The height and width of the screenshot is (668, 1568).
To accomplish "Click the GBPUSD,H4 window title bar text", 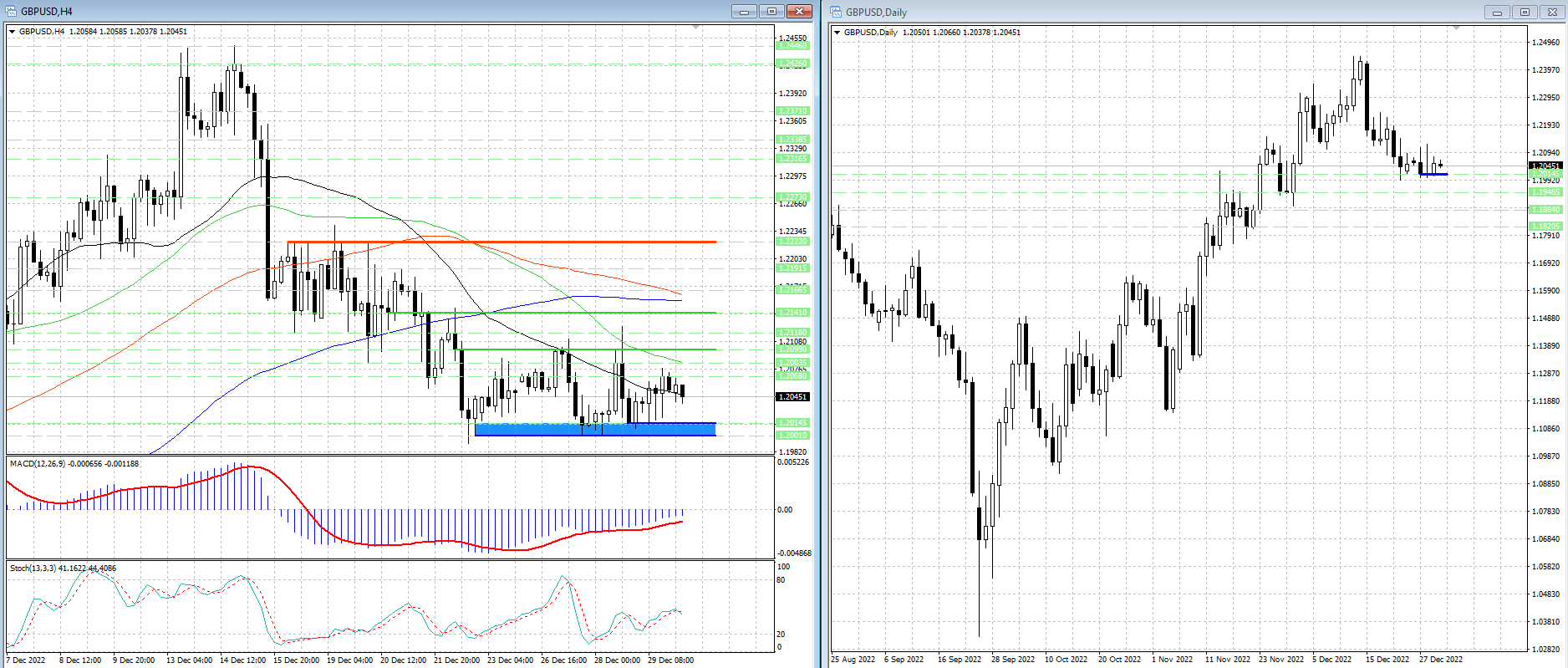I will (47, 12).
